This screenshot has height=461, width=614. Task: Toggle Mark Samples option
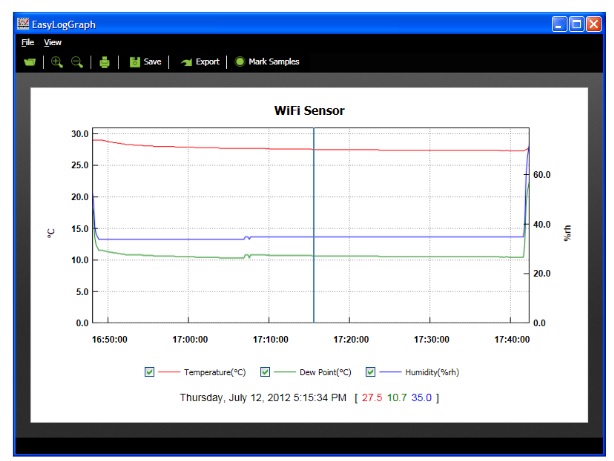(267, 62)
